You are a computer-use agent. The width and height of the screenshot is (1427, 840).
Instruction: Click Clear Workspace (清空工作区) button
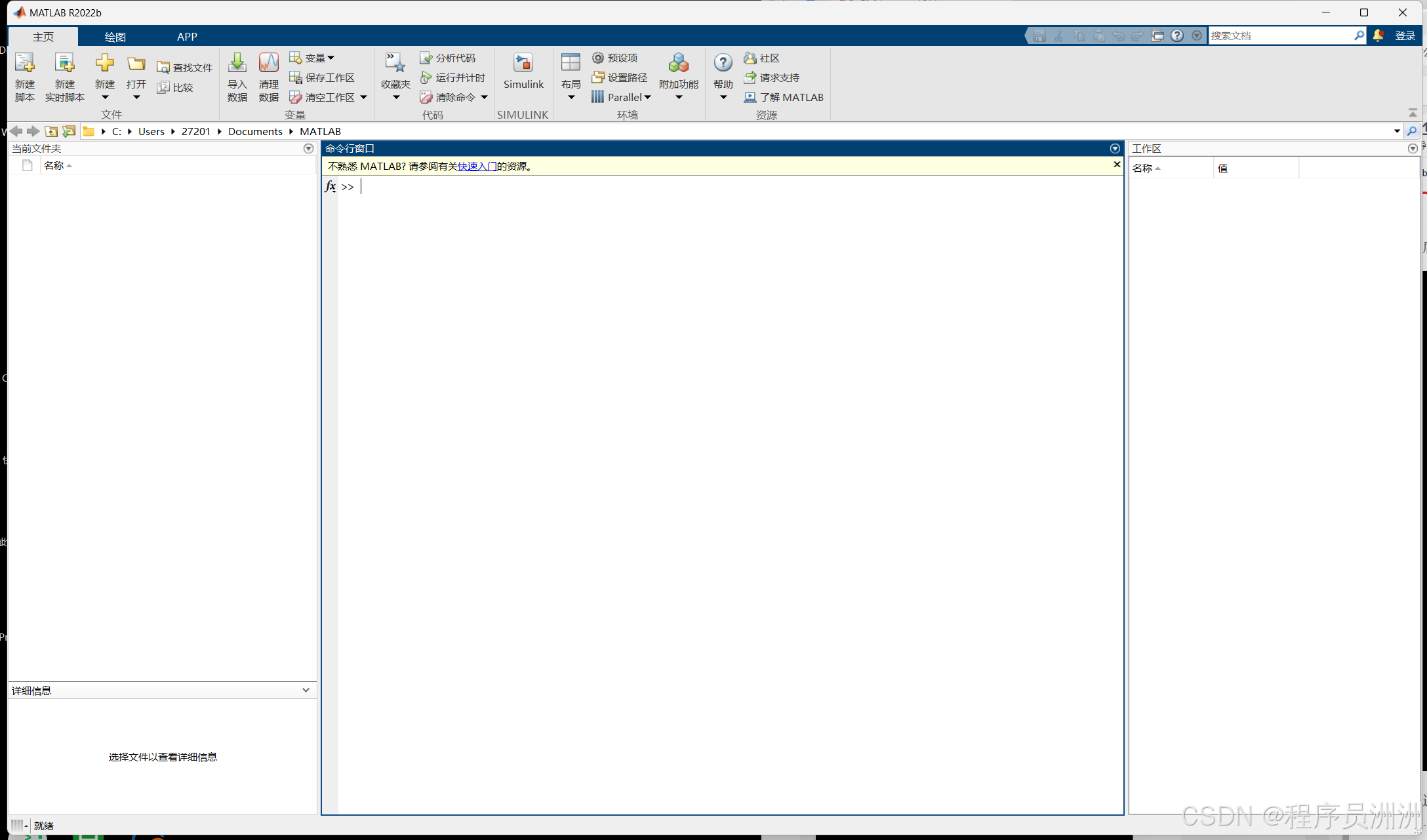(322, 97)
